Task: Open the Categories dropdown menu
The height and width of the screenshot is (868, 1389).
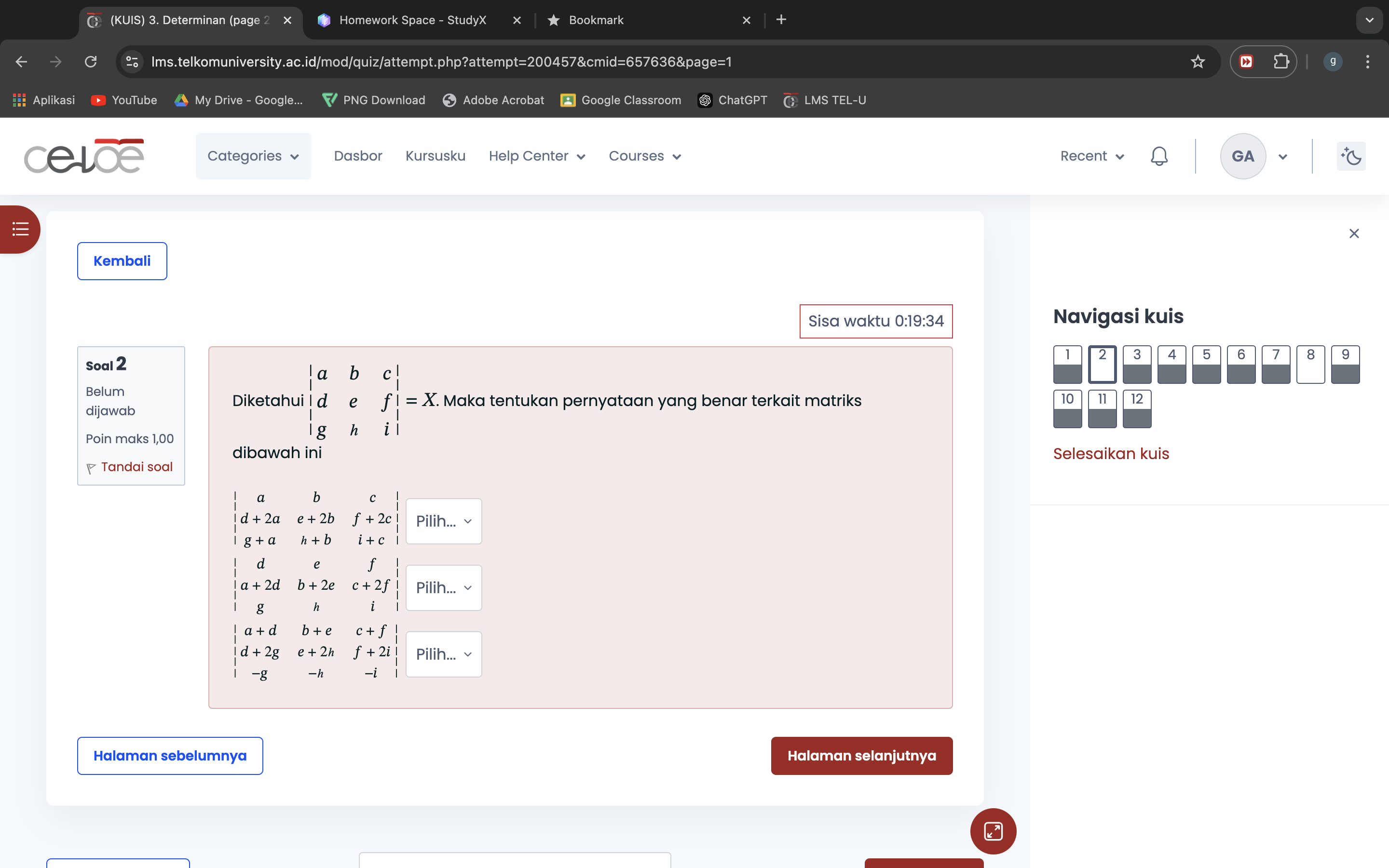Action: point(253,155)
